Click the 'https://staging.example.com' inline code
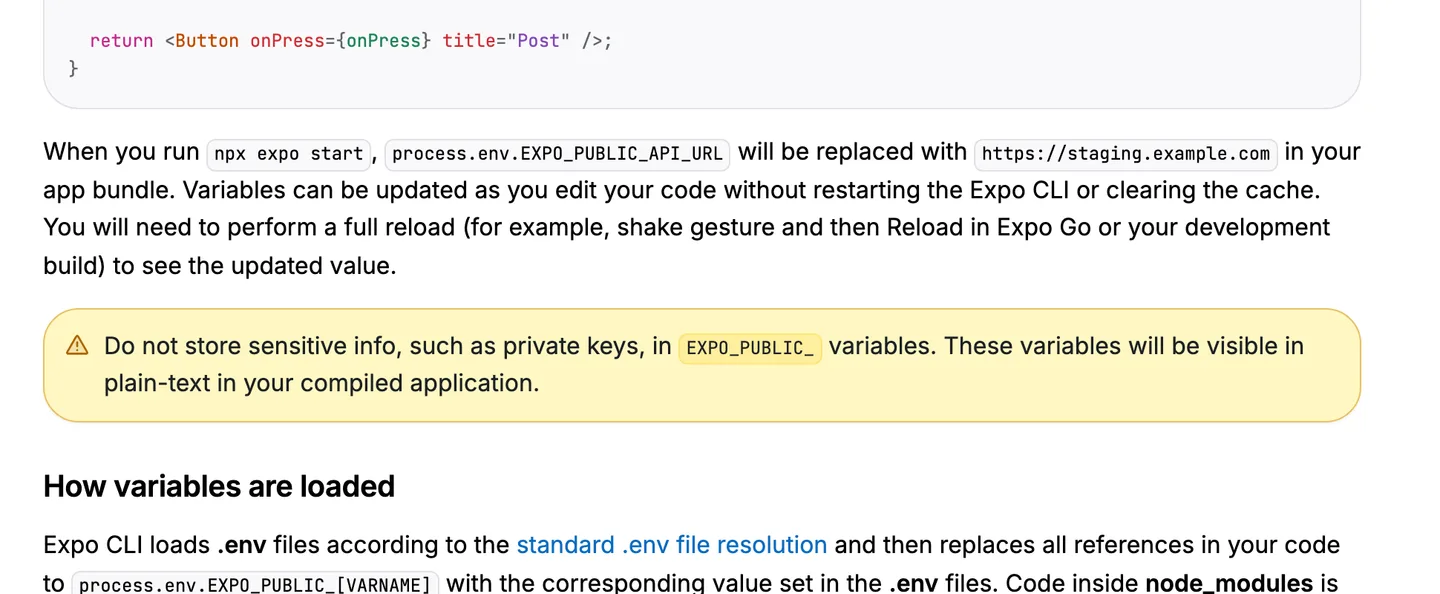Viewport: 1440px width, 594px height. coord(1125,154)
